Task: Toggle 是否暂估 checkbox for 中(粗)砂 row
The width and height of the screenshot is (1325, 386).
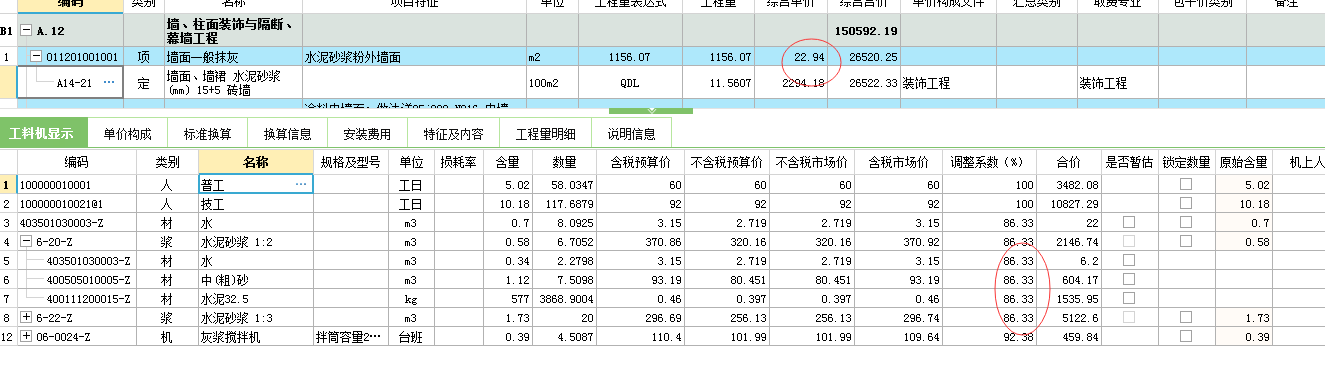Action: coord(1129,280)
